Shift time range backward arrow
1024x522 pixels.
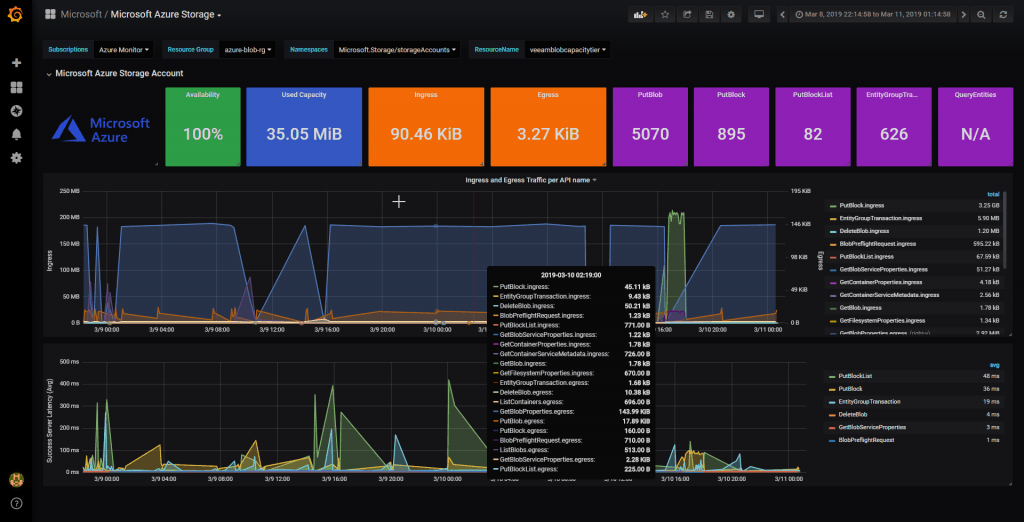tap(782, 14)
